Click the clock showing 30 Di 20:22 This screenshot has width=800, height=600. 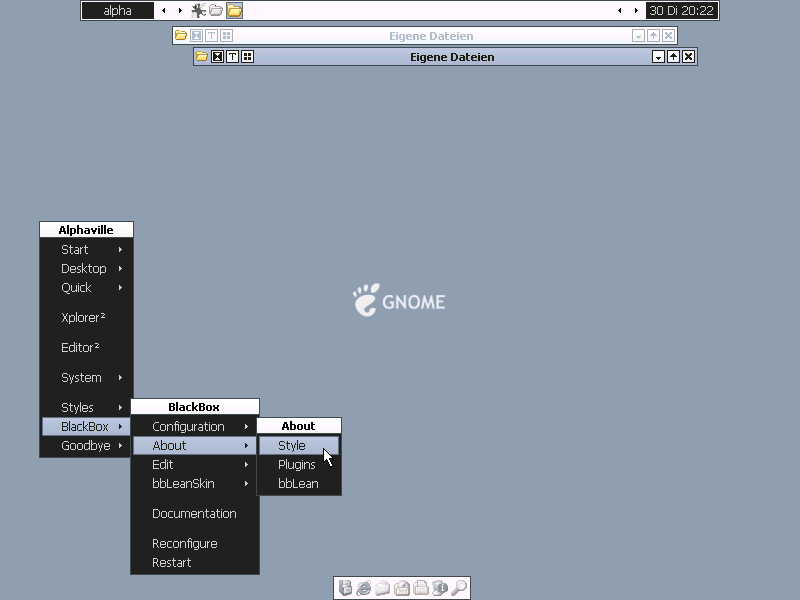(682, 10)
